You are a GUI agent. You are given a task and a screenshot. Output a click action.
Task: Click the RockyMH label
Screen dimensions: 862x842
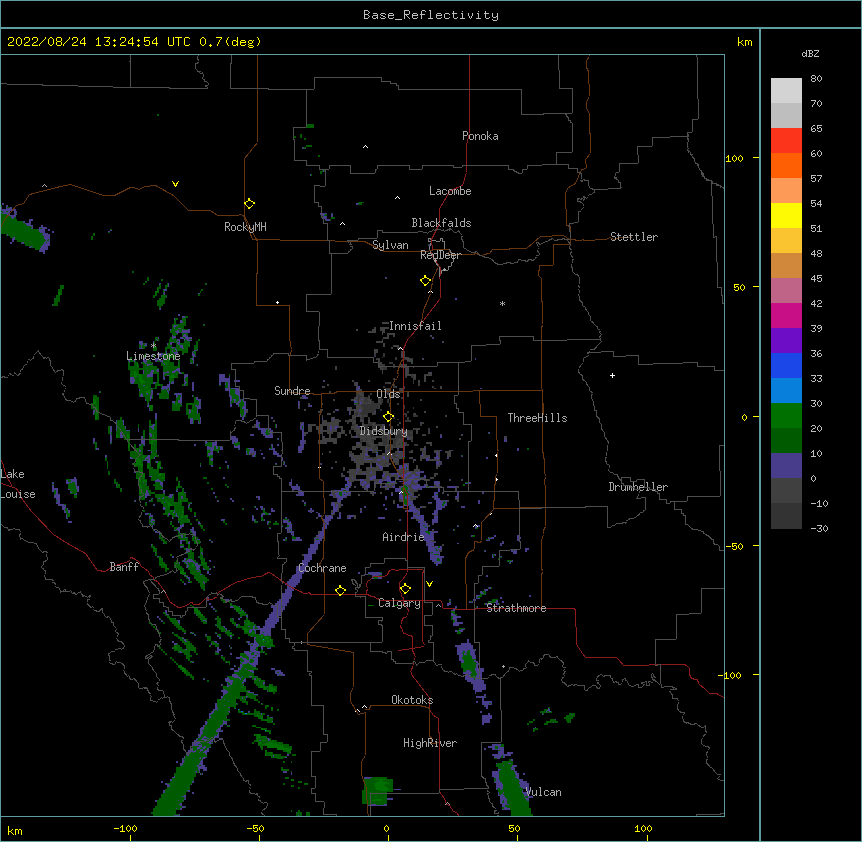tap(245, 227)
